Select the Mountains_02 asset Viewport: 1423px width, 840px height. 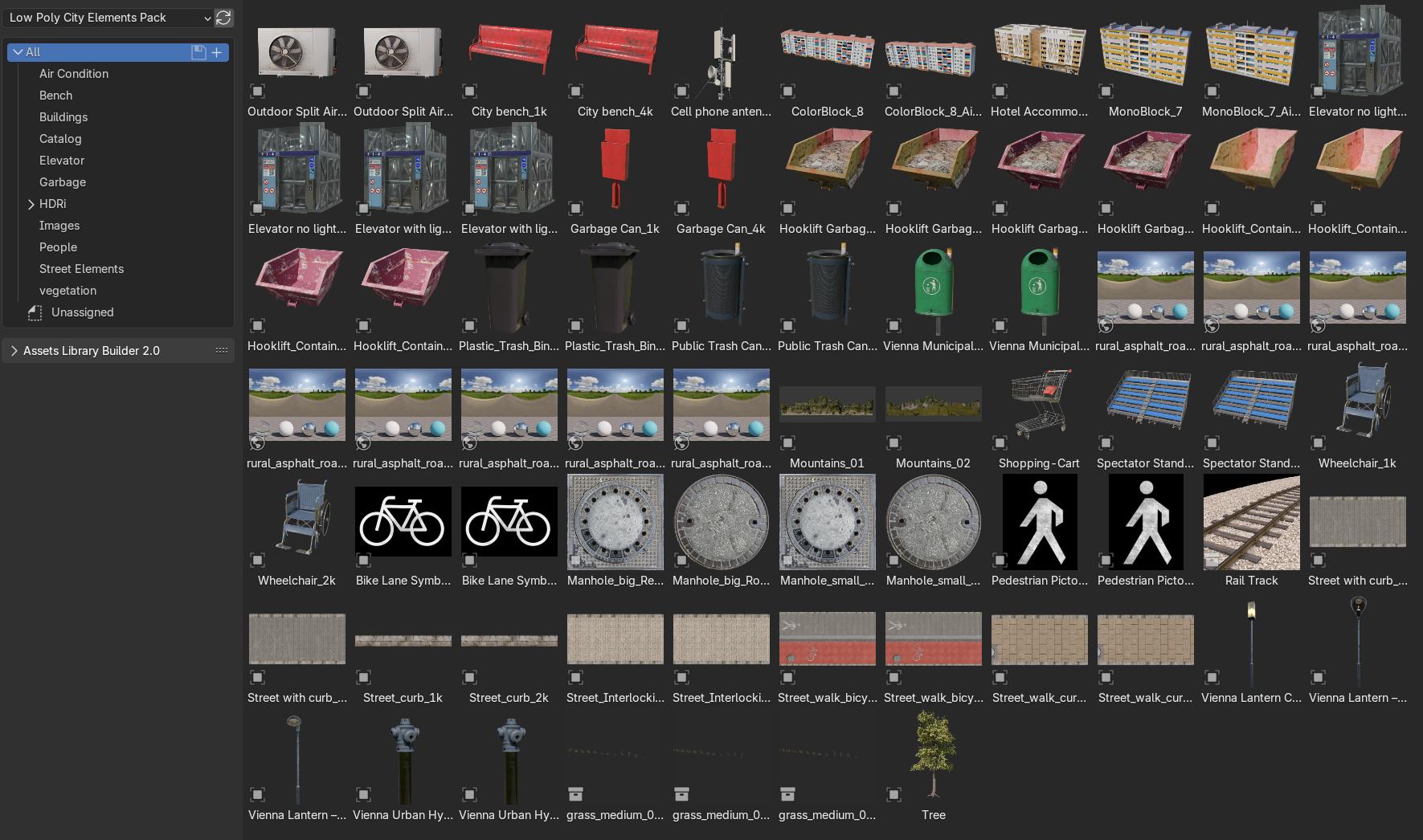pyautogui.click(x=934, y=414)
